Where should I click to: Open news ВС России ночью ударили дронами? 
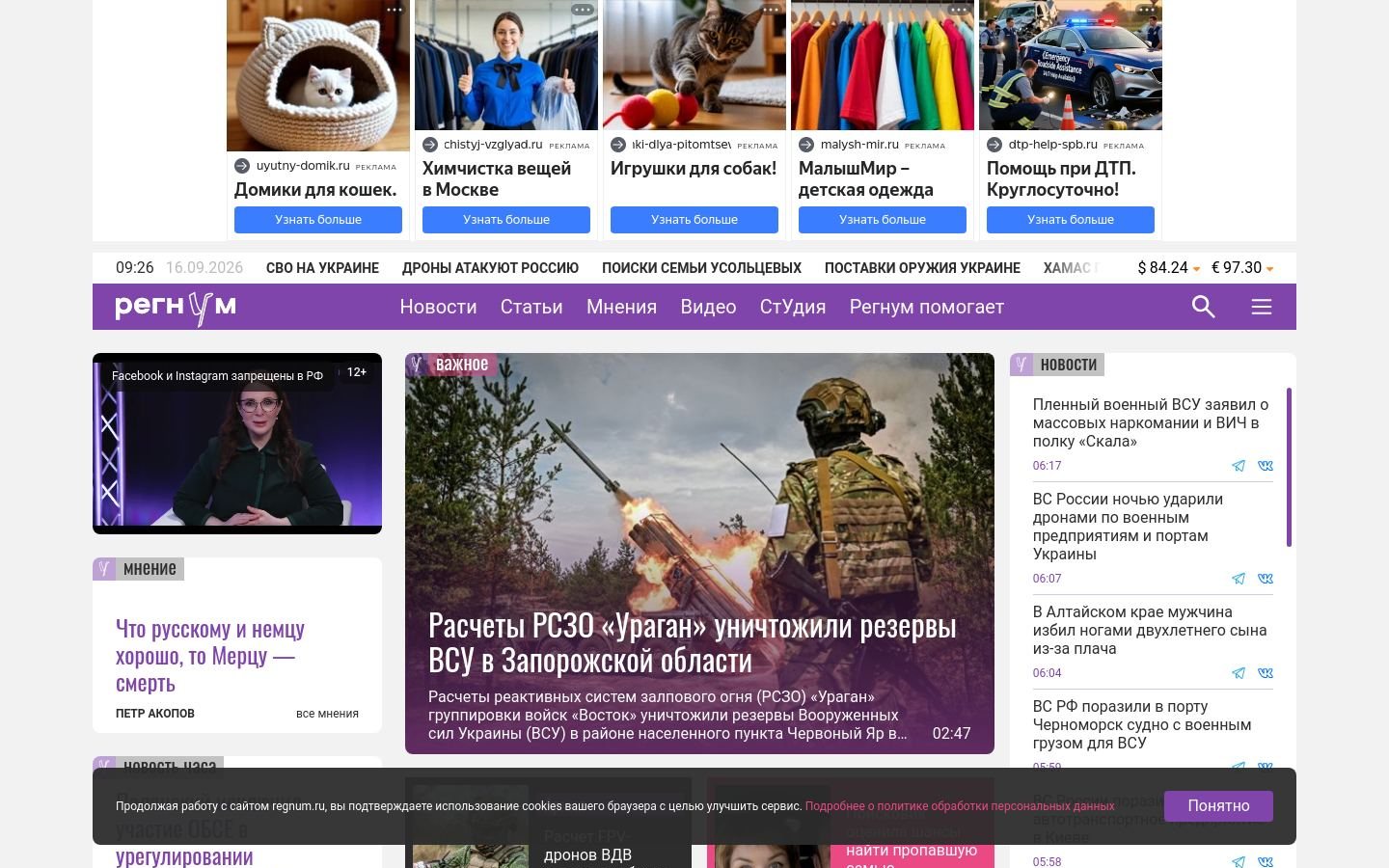[x=1128, y=527]
